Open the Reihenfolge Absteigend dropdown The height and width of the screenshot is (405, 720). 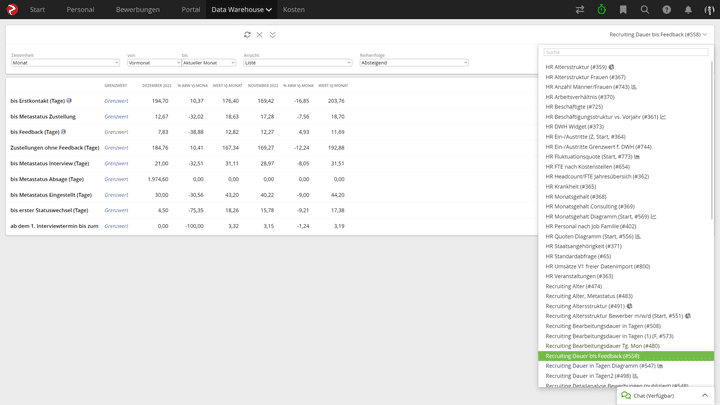[x=414, y=63]
